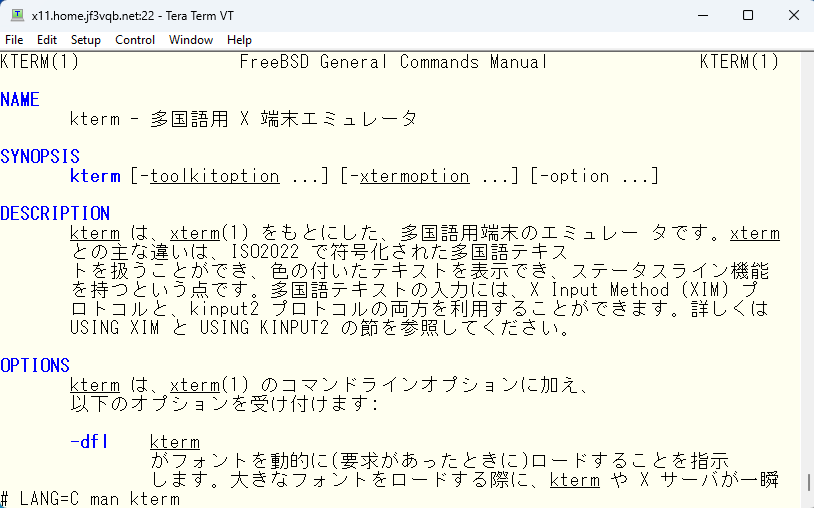
Task: Close the Tera Term window
Action: (793, 15)
